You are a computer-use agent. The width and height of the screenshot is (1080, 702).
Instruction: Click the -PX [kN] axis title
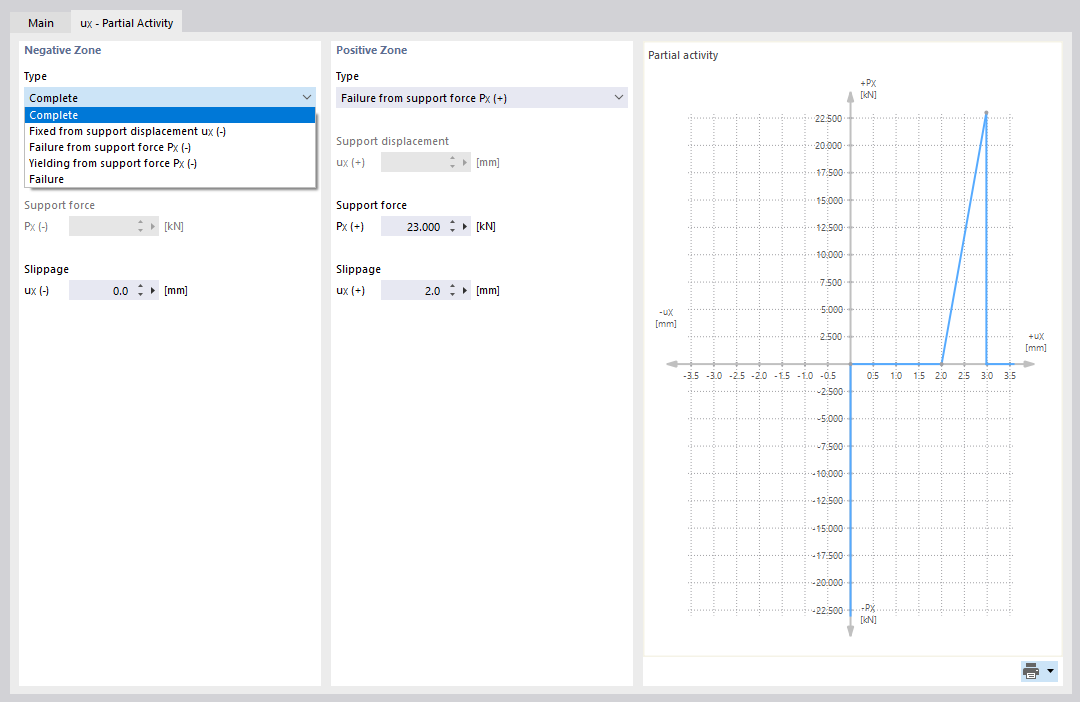(x=869, y=614)
